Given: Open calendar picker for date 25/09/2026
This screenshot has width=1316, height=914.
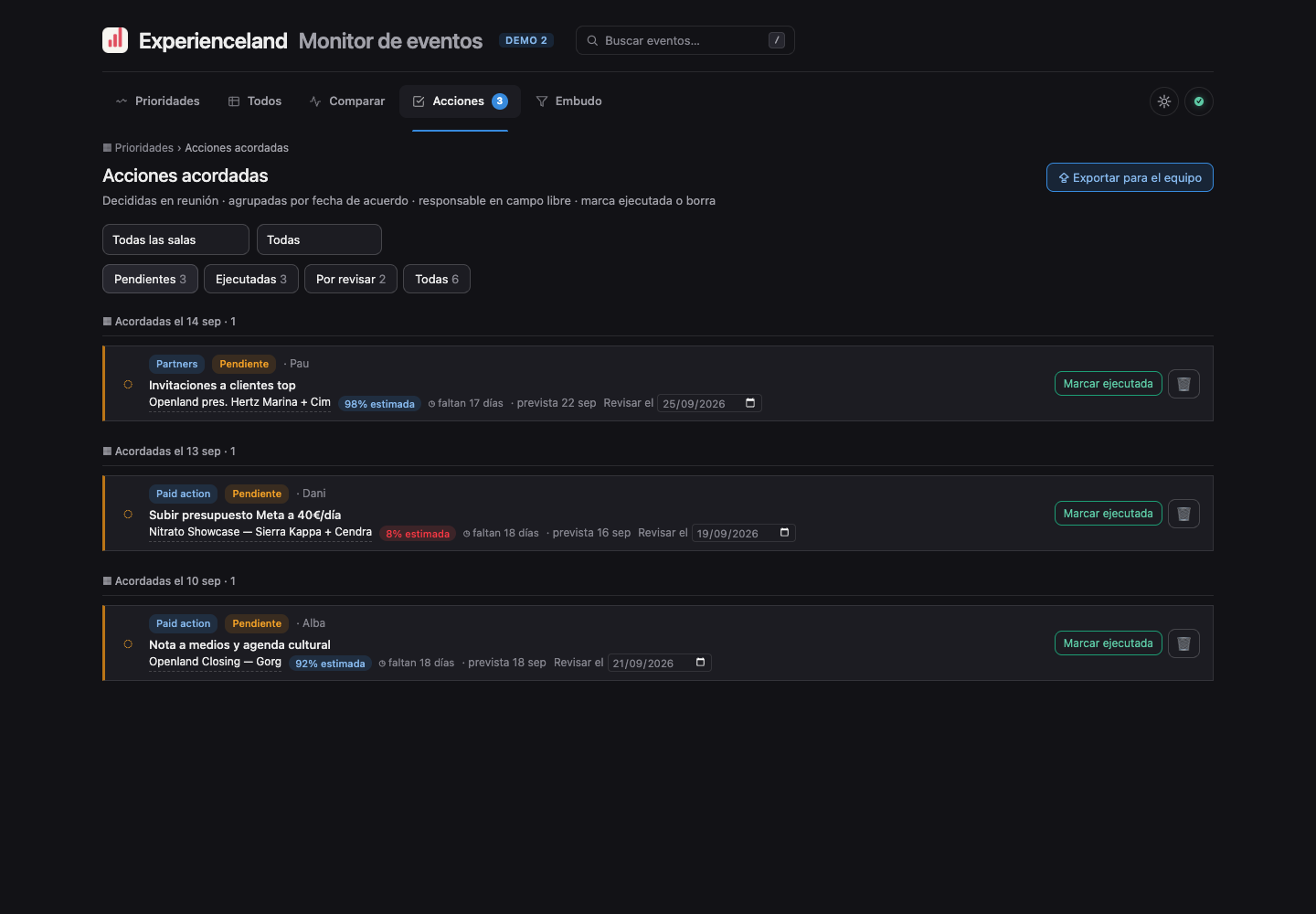Looking at the screenshot, I should click(750, 403).
